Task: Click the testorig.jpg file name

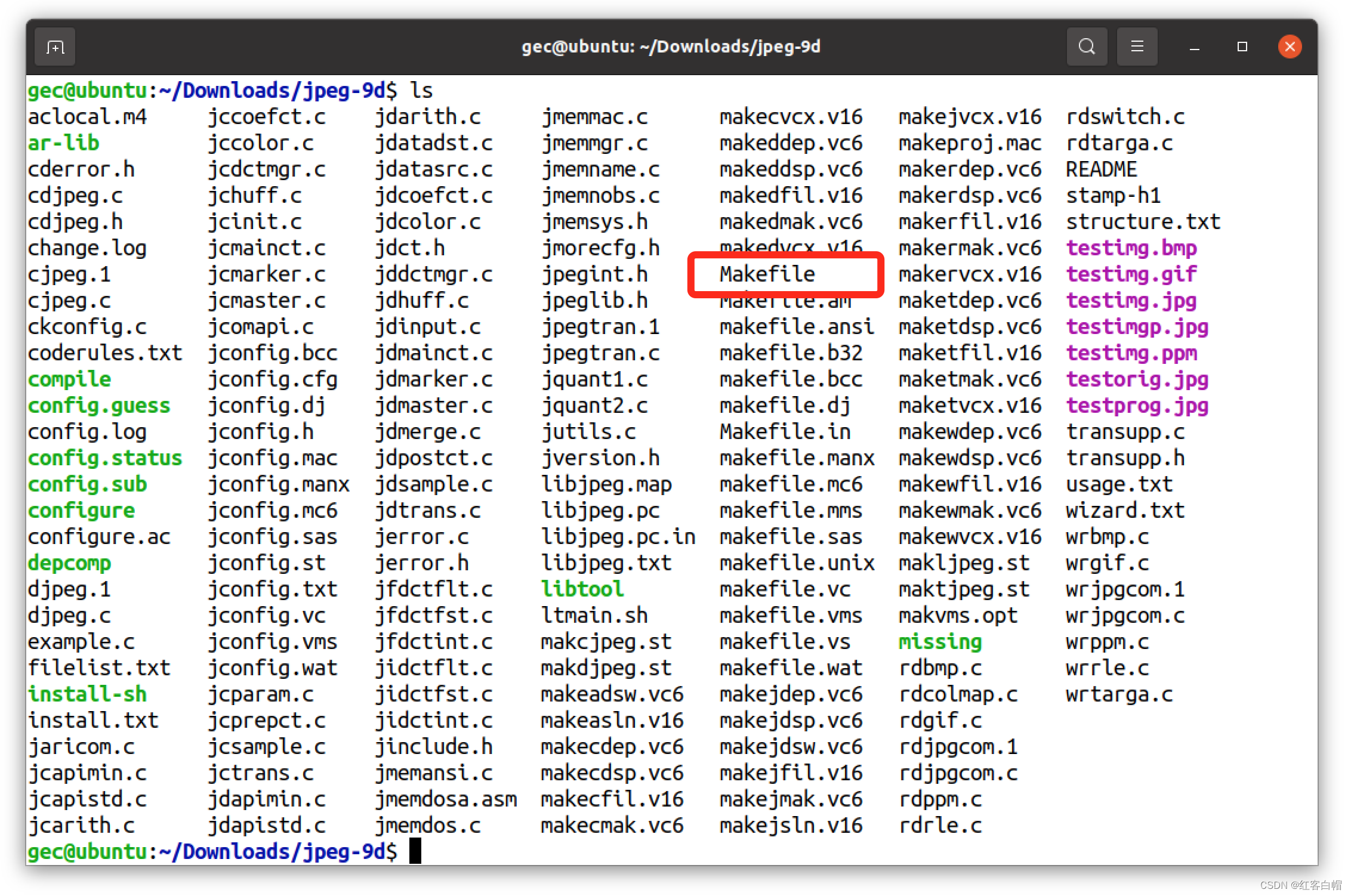Action: [x=1137, y=379]
